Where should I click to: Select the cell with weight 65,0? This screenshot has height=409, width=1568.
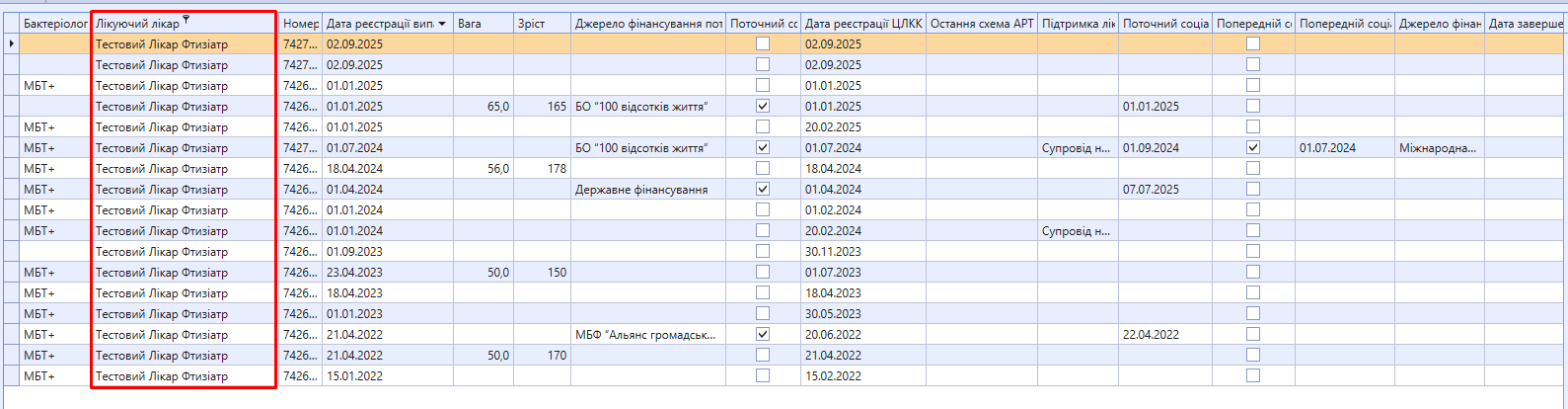(483, 107)
